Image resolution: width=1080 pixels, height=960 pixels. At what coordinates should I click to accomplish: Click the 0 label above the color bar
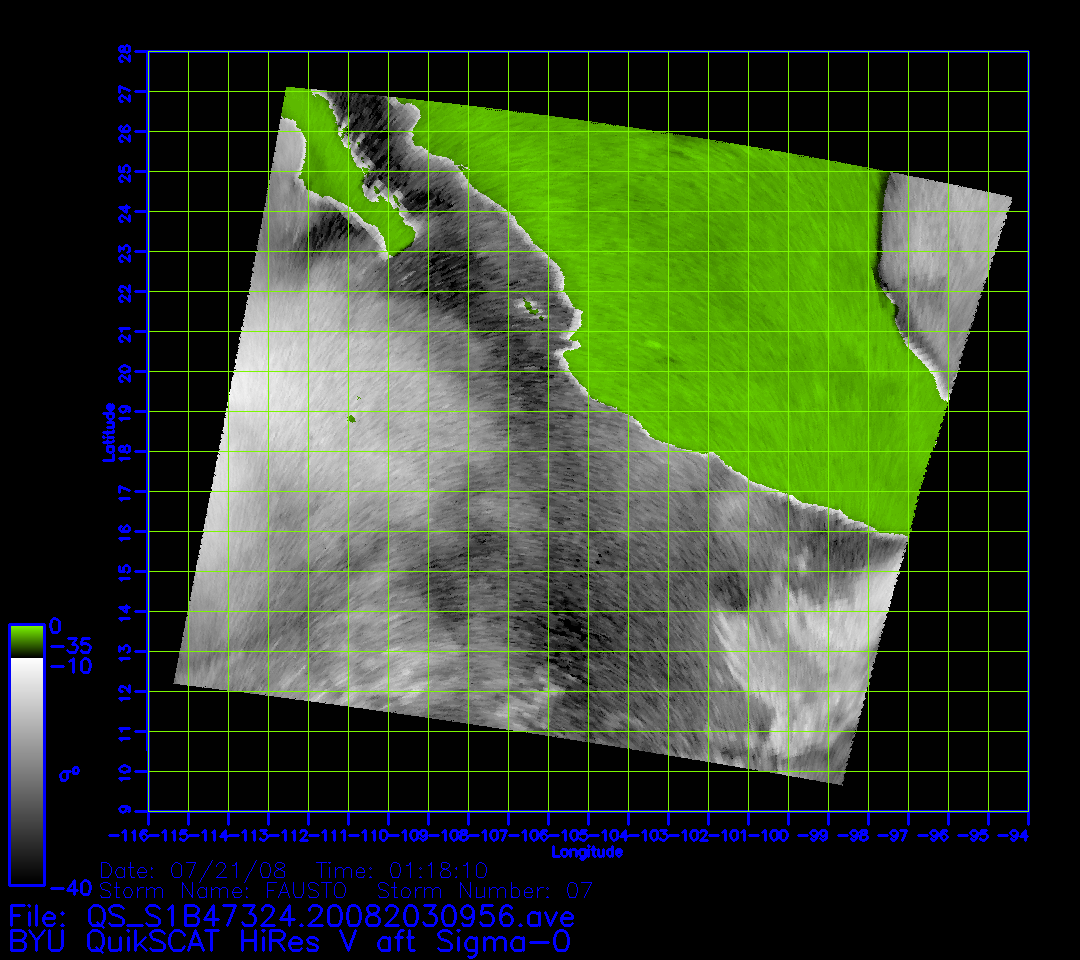point(56,625)
